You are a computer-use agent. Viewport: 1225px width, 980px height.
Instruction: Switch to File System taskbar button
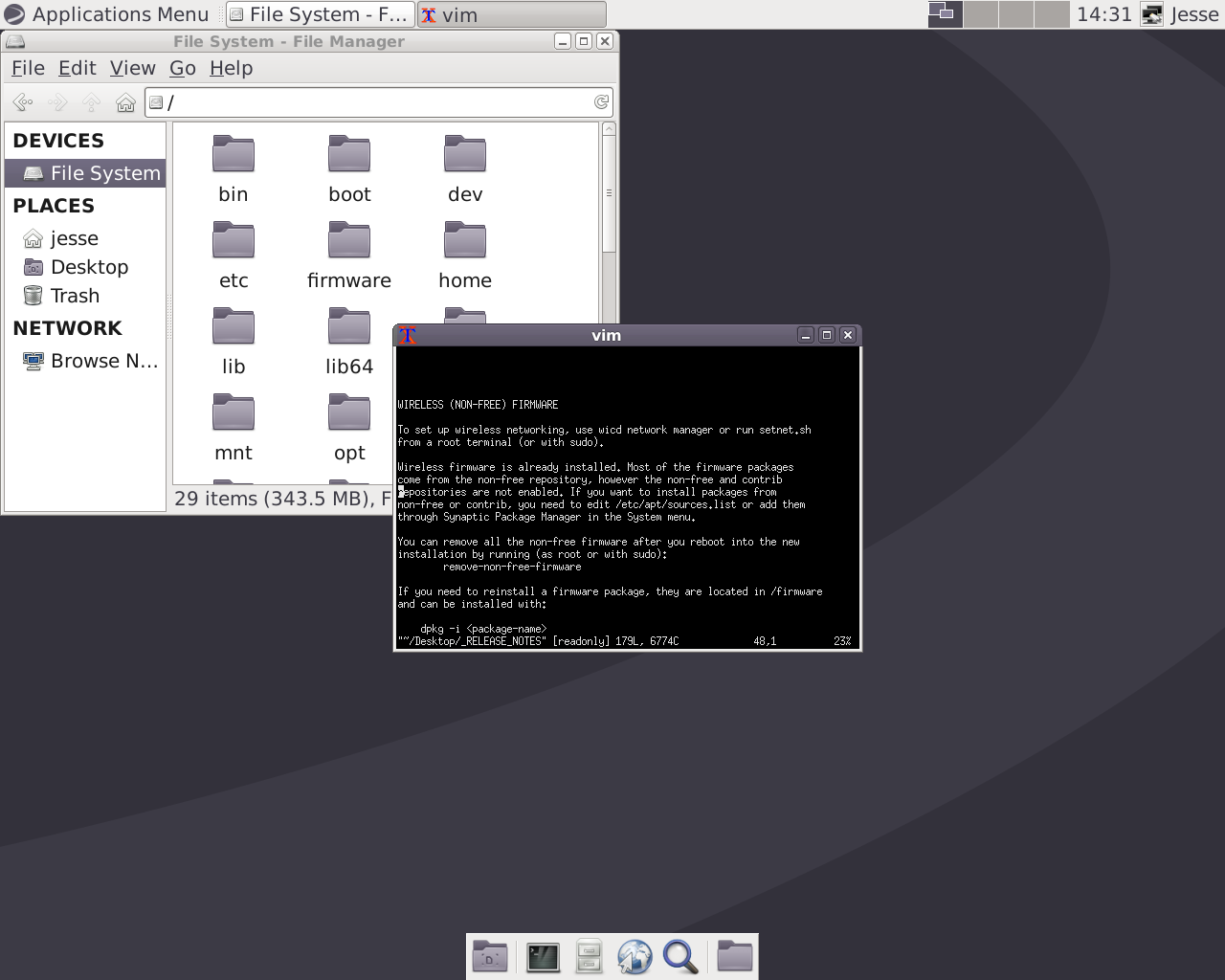tap(321, 14)
